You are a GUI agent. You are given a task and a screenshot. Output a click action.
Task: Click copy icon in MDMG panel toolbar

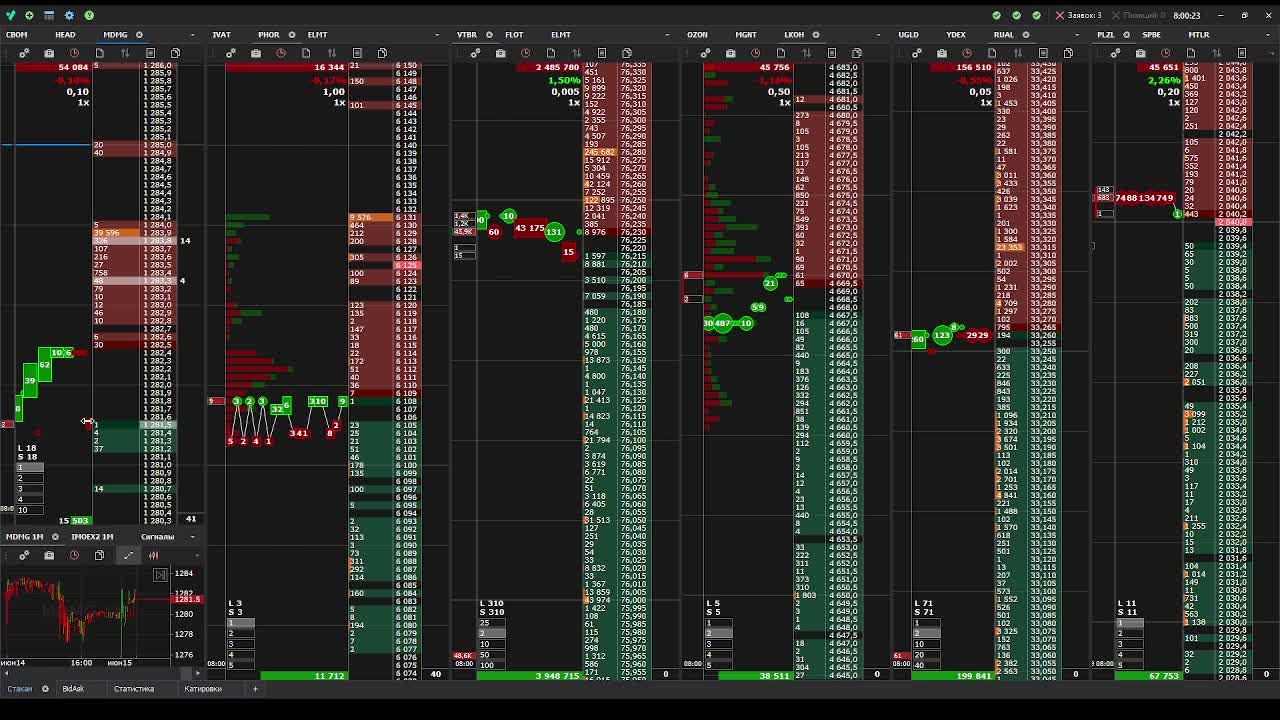click(x=175, y=53)
